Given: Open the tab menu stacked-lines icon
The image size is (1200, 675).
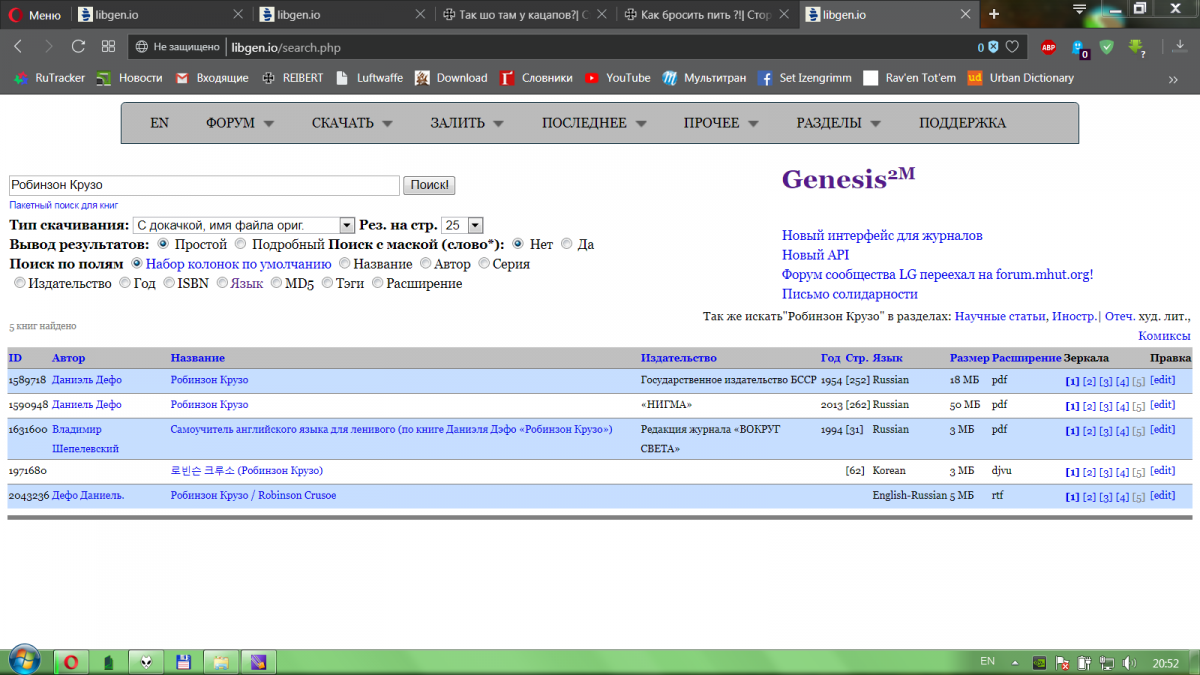Looking at the screenshot, I should [x=1079, y=10].
